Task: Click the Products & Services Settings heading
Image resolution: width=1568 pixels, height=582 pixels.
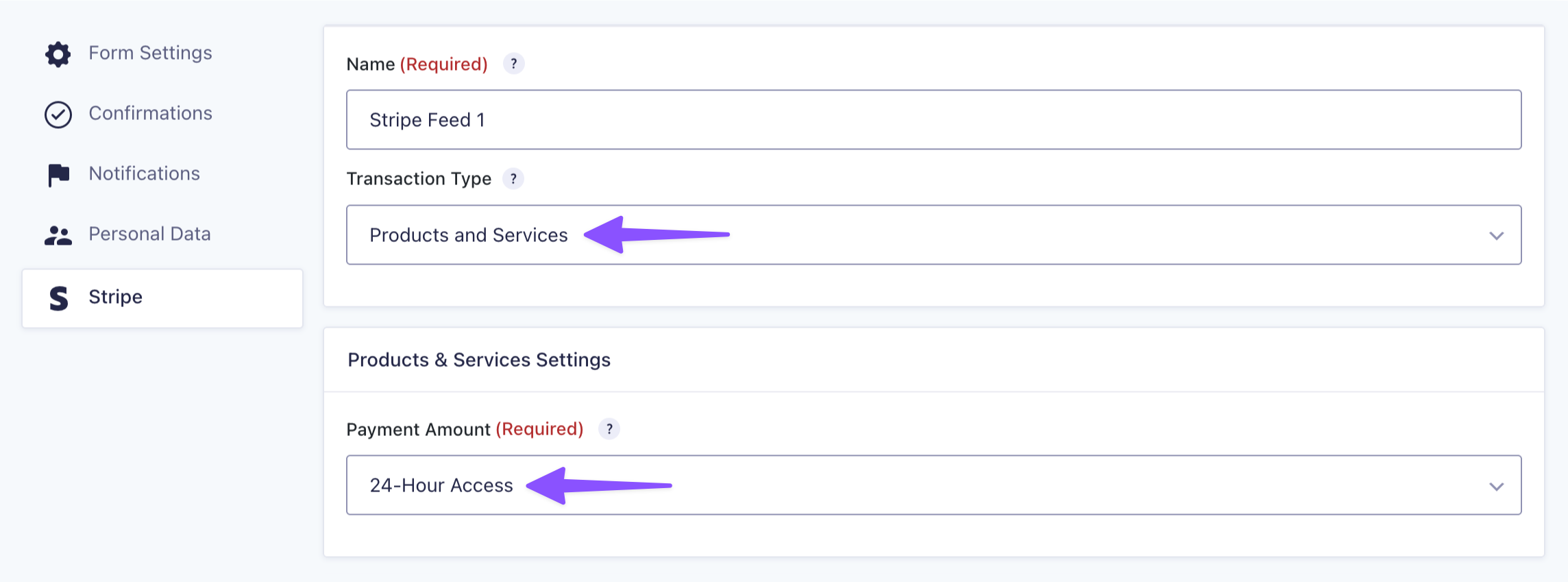Action: click(478, 360)
